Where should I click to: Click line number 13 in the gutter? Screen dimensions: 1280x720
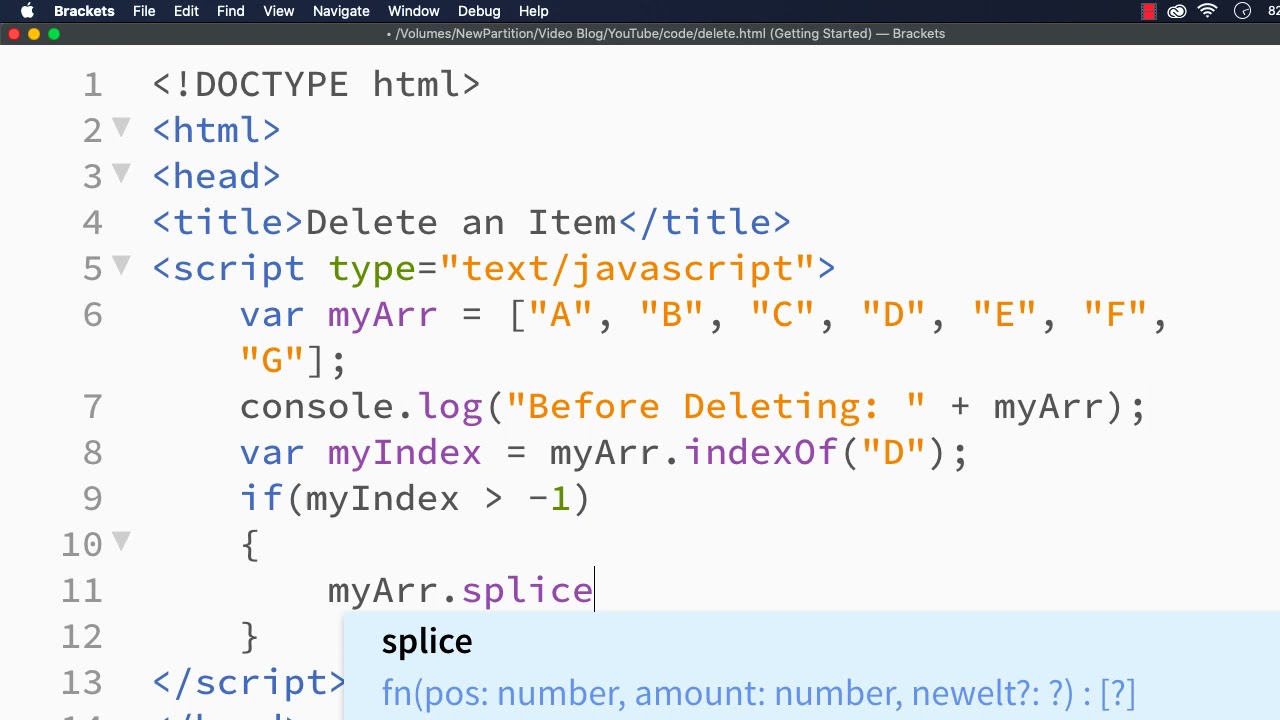(82, 683)
